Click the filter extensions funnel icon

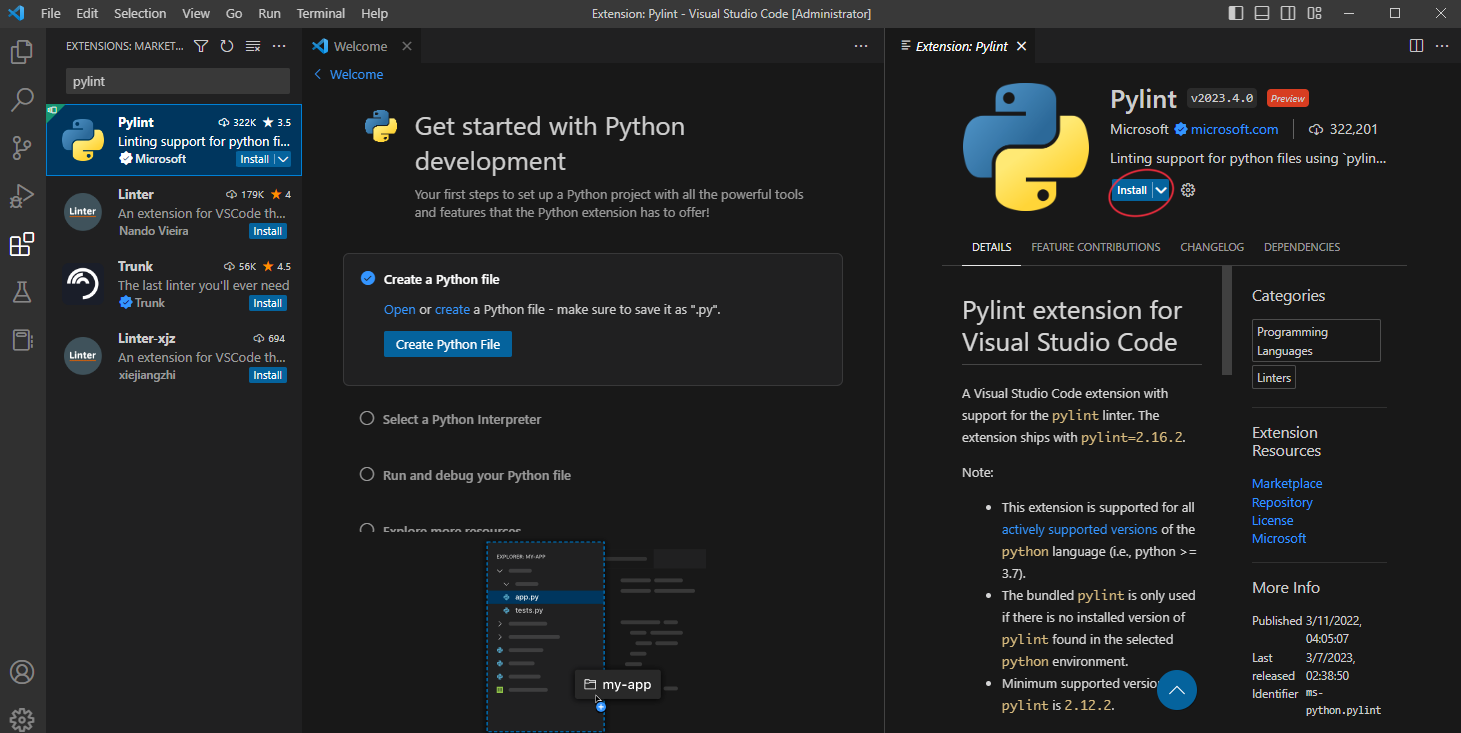[201, 46]
